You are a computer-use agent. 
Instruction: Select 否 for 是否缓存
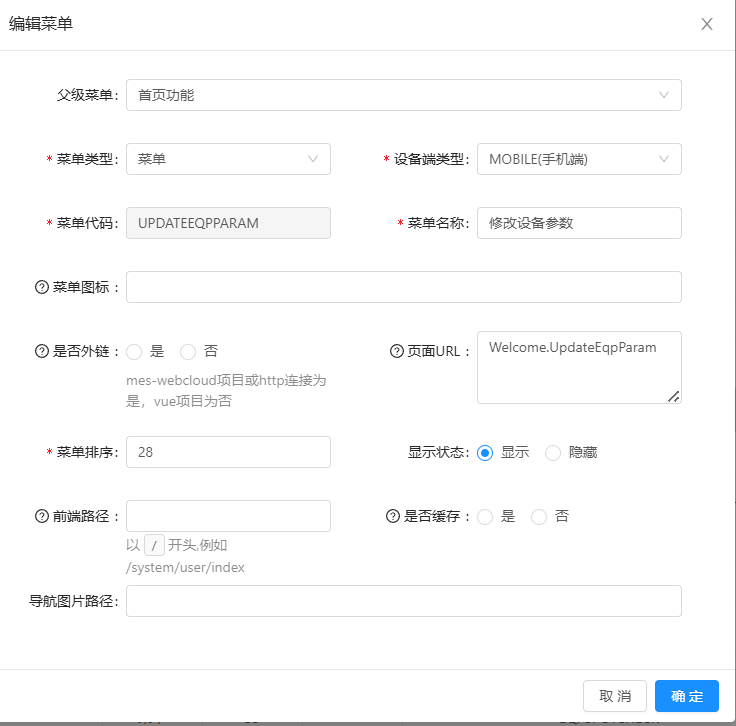click(x=539, y=517)
